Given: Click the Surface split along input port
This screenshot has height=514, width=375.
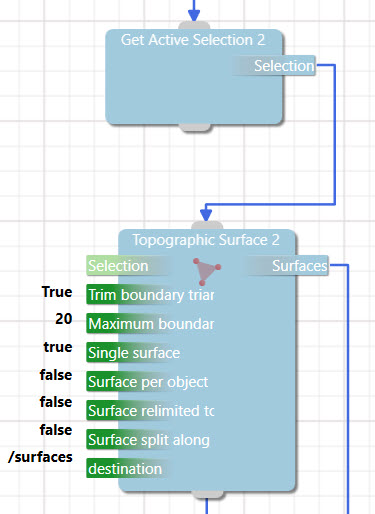Looking at the screenshot, I should coord(149,440).
